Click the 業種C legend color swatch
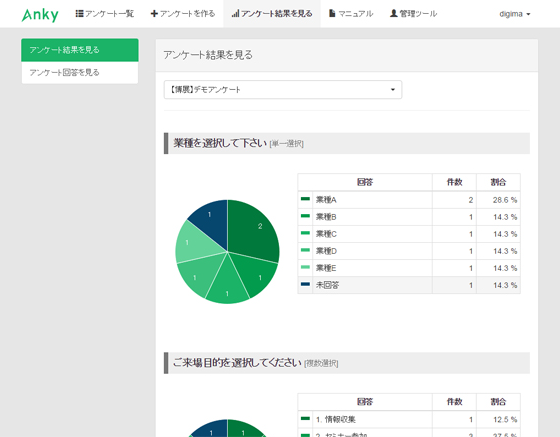The width and height of the screenshot is (560, 437). (x=305, y=233)
